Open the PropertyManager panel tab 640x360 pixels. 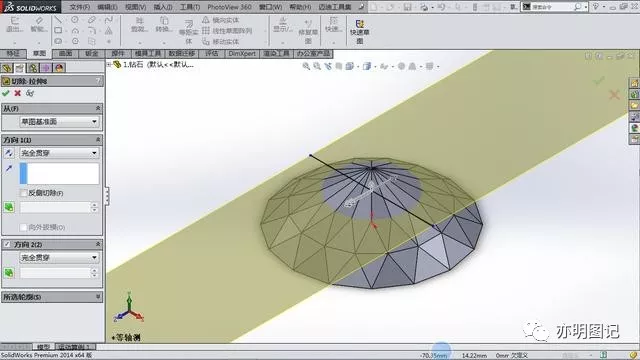(20, 68)
